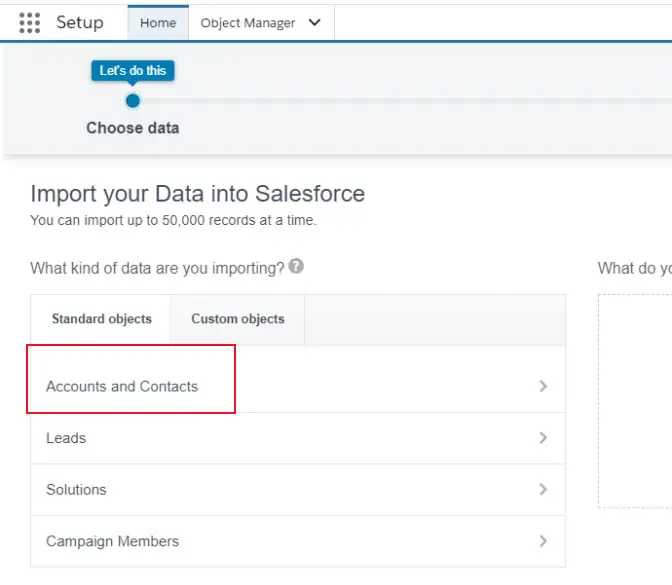Switch to the Home tab
The width and height of the screenshot is (672, 585).
(x=158, y=23)
